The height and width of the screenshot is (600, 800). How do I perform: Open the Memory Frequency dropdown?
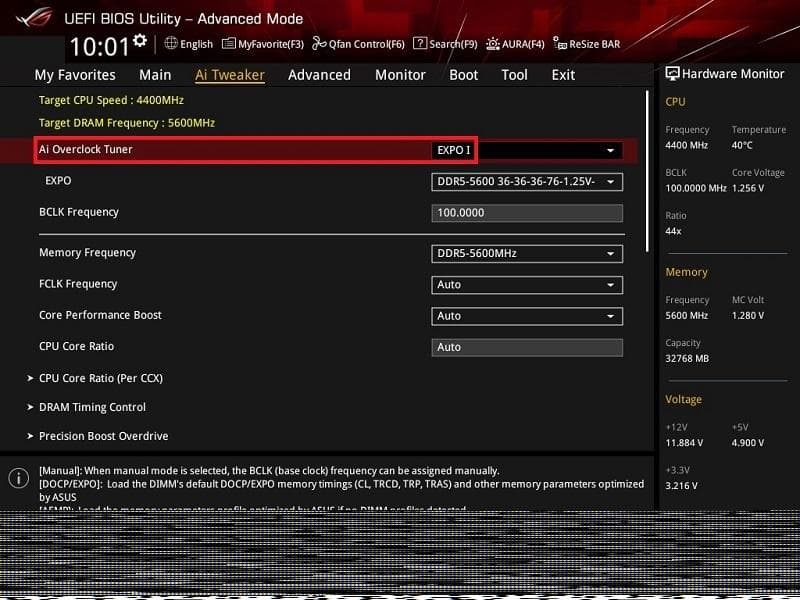tap(527, 254)
